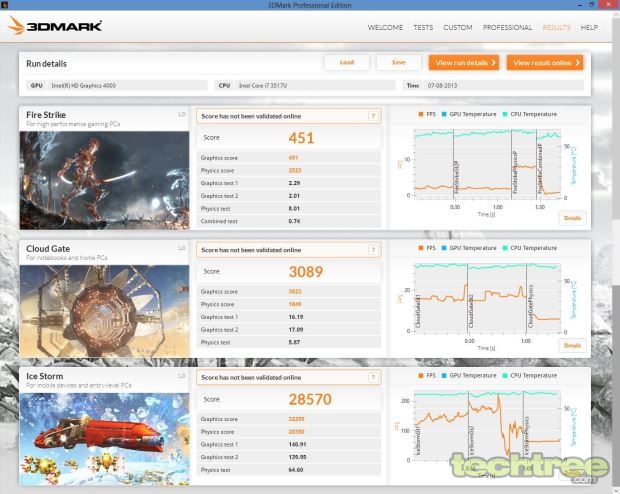The image size is (620, 494).
Task: Maximize the 3DMark window
Action: (x=592, y=5)
